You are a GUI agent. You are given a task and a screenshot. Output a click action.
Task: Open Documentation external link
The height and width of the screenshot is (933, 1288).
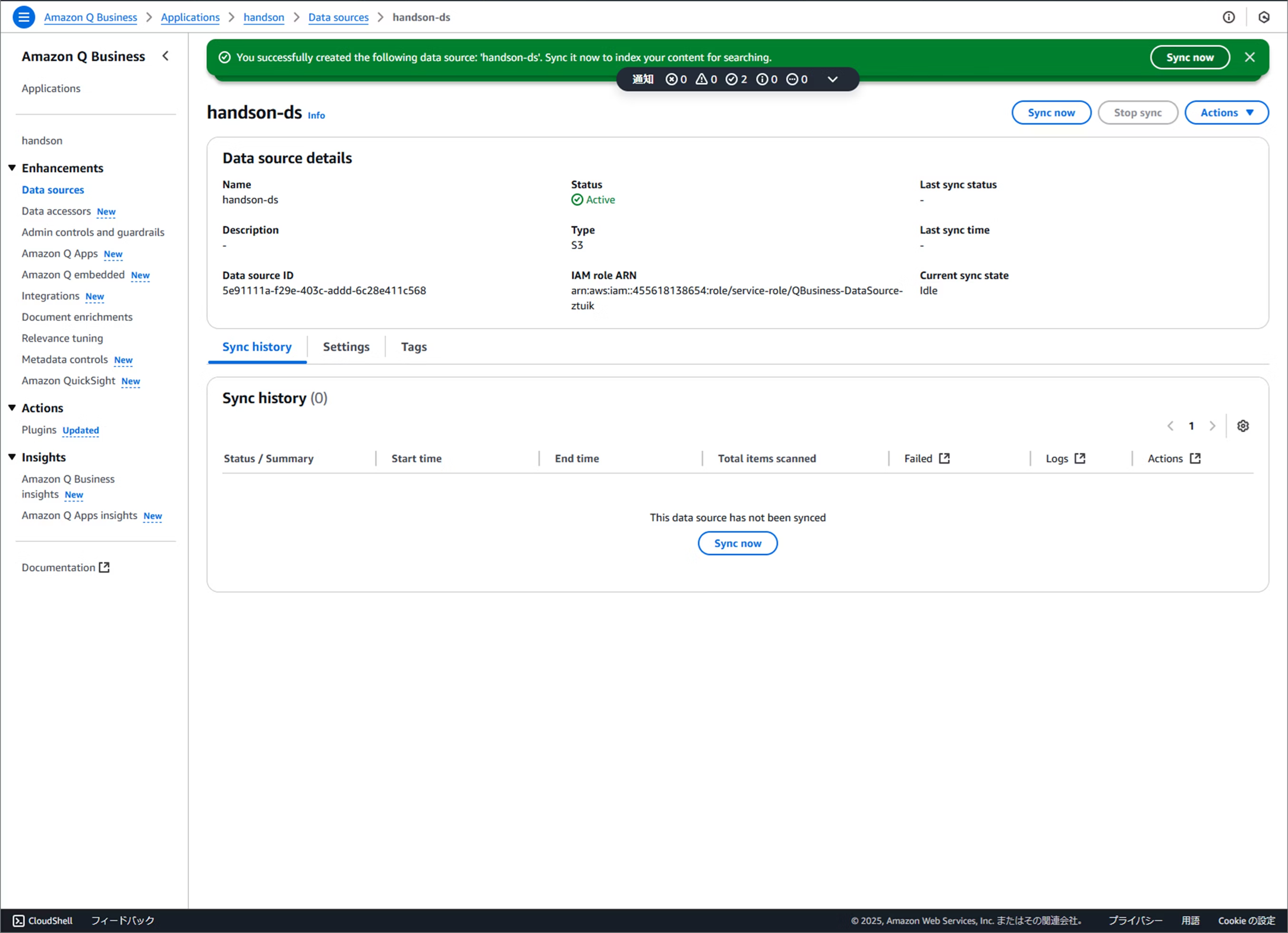click(x=65, y=568)
